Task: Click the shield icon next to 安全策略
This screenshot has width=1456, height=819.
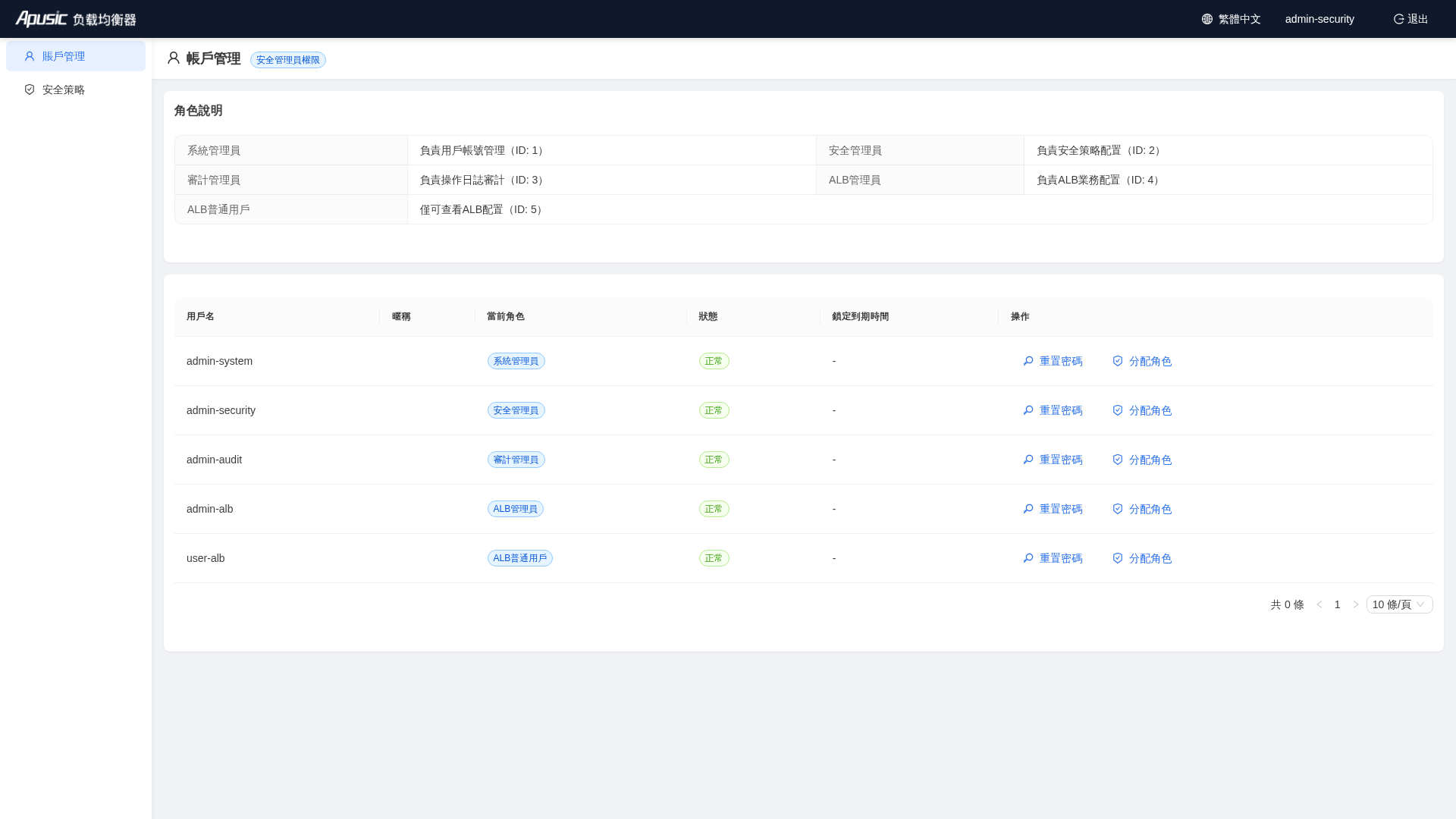Action: coord(30,89)
